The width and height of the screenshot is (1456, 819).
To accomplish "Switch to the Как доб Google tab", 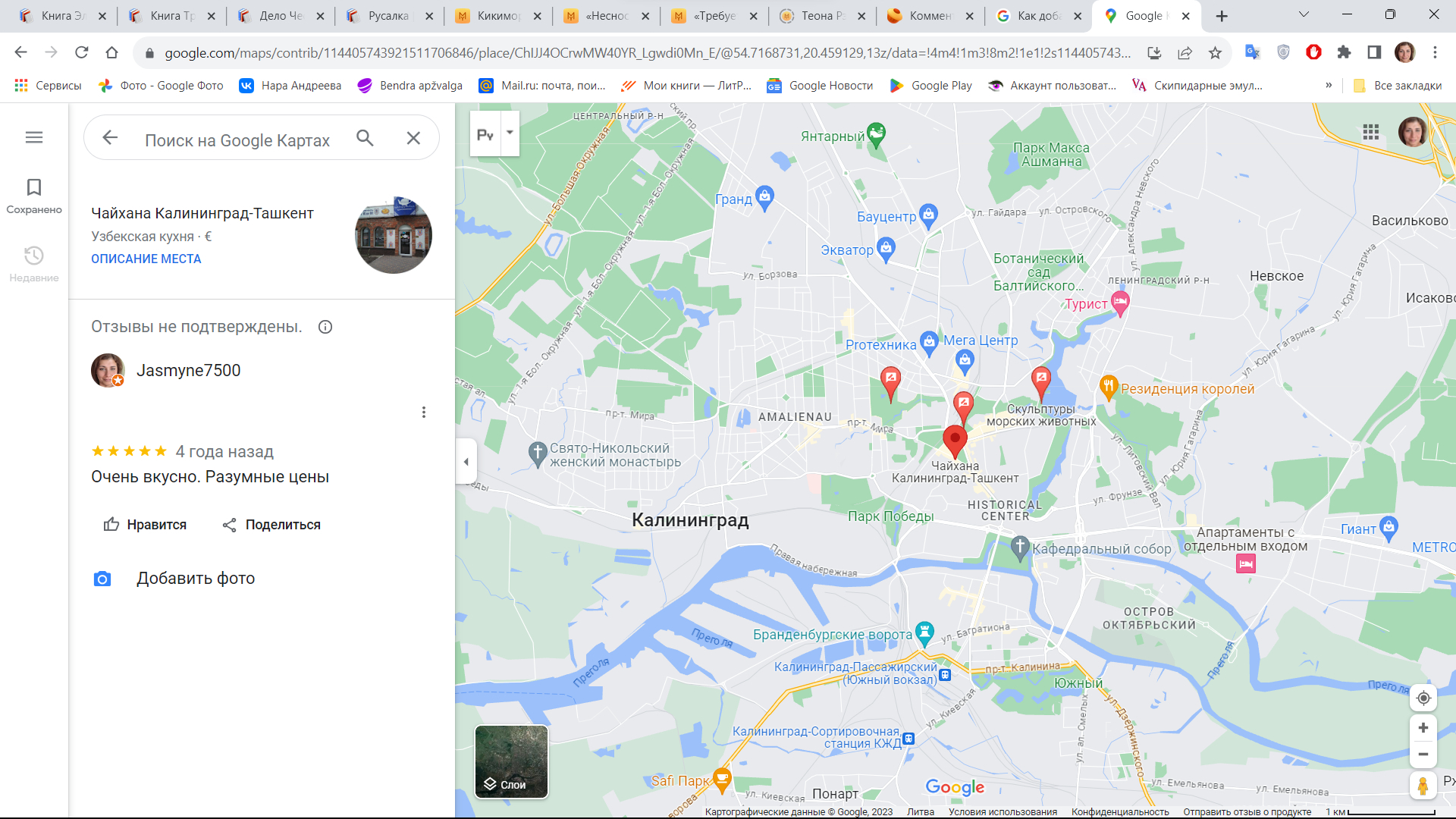I will pos(1039,16).
